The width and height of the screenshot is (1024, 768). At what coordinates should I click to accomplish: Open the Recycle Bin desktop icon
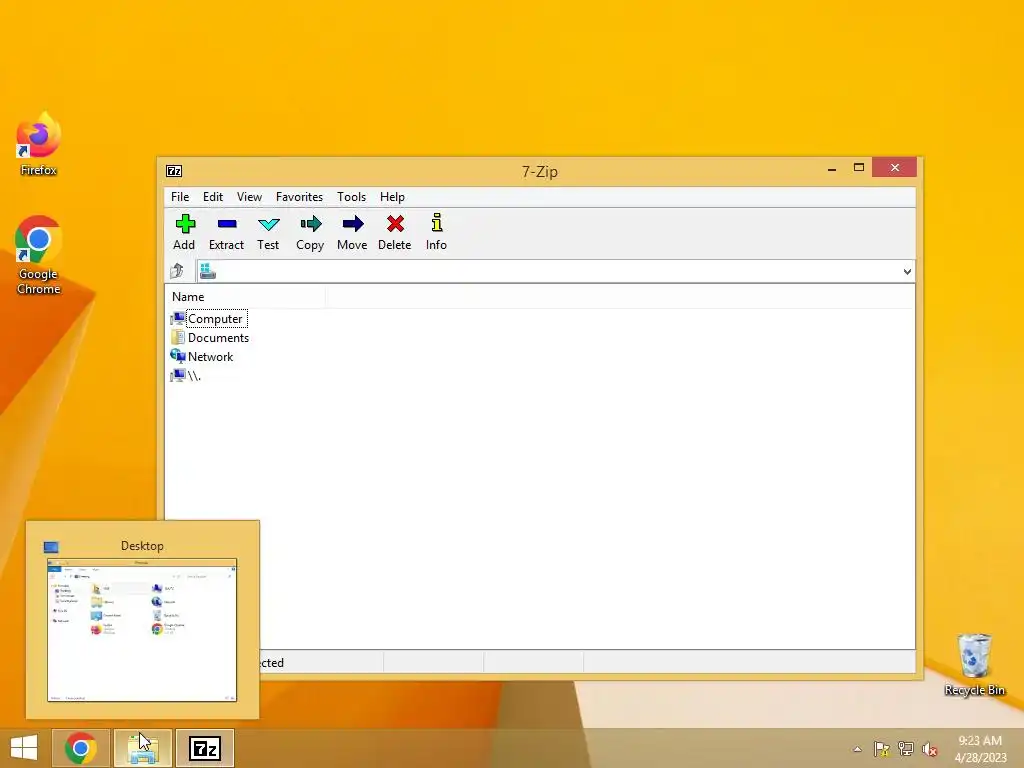(974, 665)
